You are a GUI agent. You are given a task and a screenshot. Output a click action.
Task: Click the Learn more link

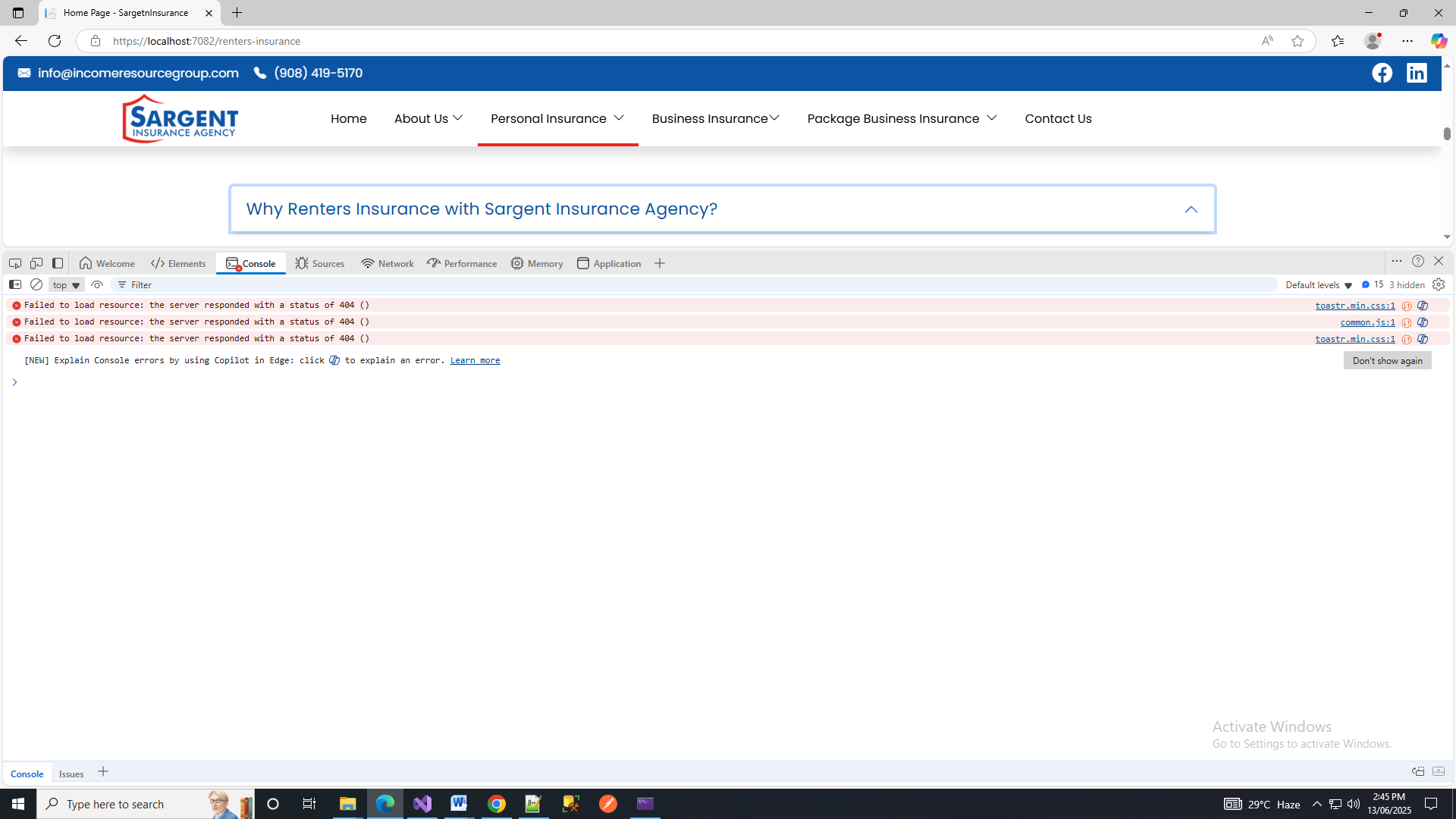(475, 360)
